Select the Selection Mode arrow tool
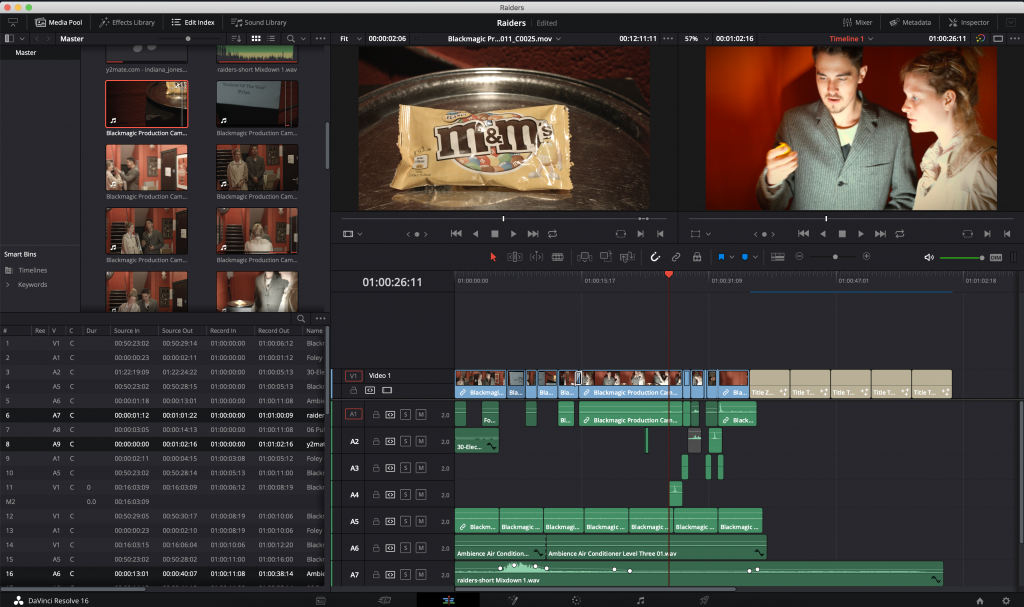The height and width of the screenshot is (607, 1024). [493, 257]
